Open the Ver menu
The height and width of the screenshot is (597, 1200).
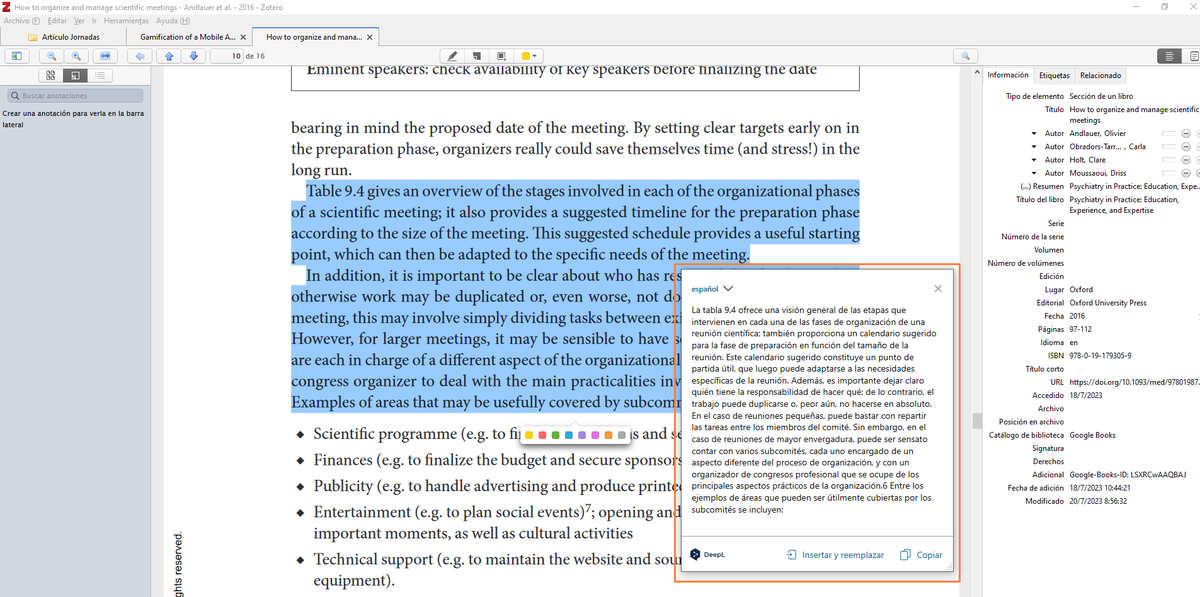click(x=79, y=20)
